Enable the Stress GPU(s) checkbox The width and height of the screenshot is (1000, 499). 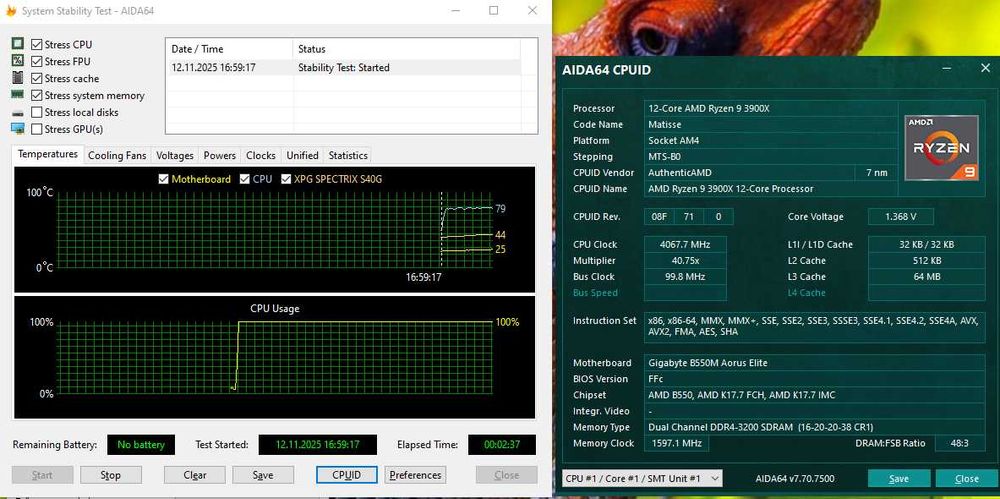(x=36, y=129)
